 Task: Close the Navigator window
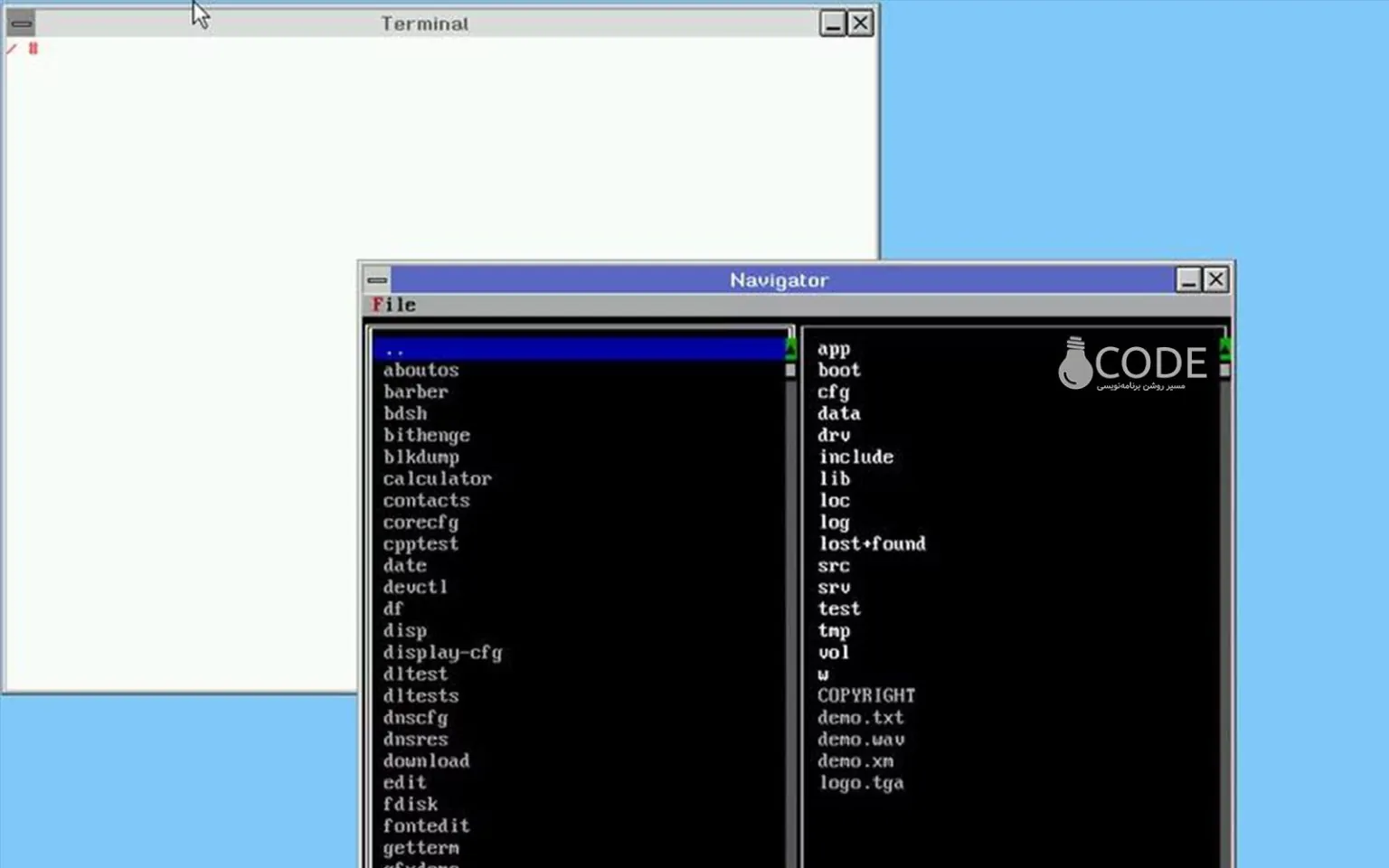point(1216,280)
